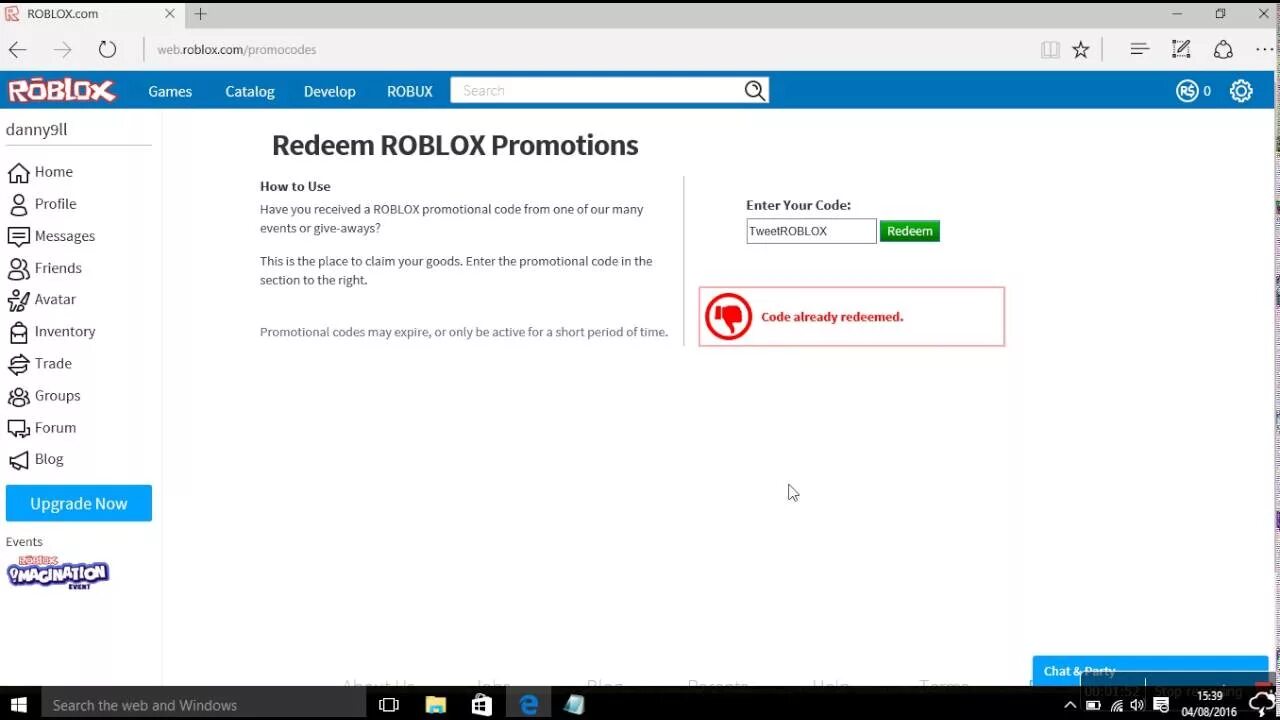Open Windows Store from taskbar
Image resolution: width=1280 pixels, height=720 pixels.
[482, 705]
